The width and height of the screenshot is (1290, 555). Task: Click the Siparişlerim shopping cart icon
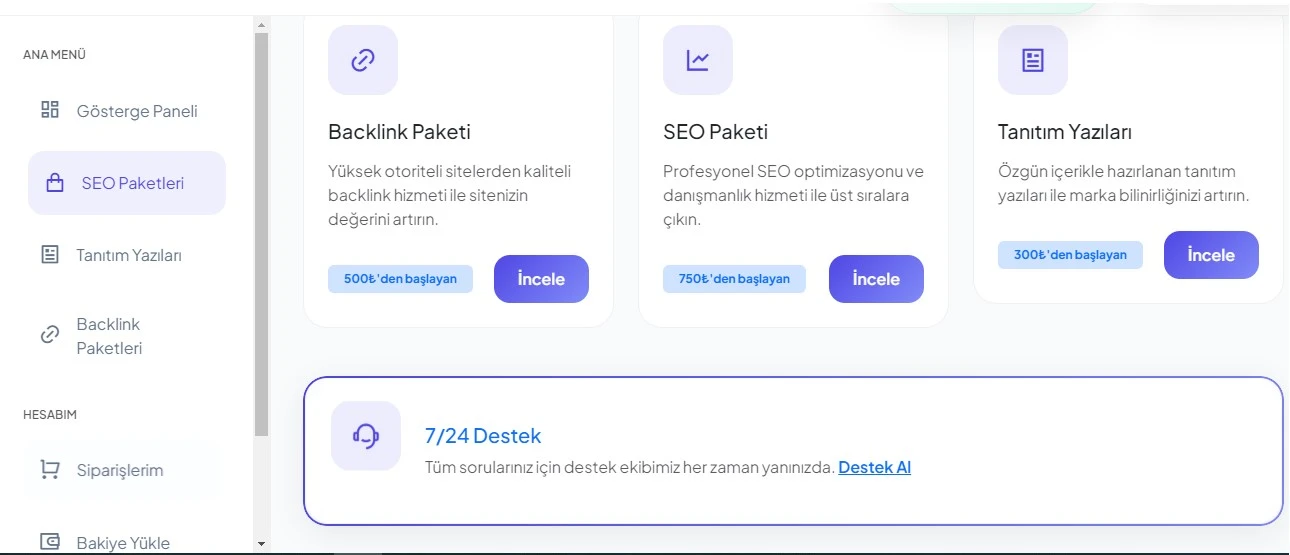coord(50,469)
